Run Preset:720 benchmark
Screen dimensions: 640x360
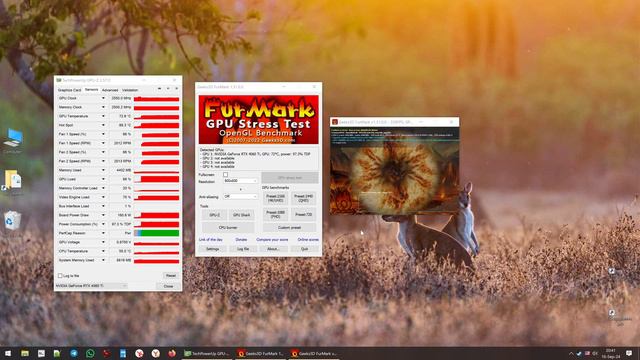point(304,214)
